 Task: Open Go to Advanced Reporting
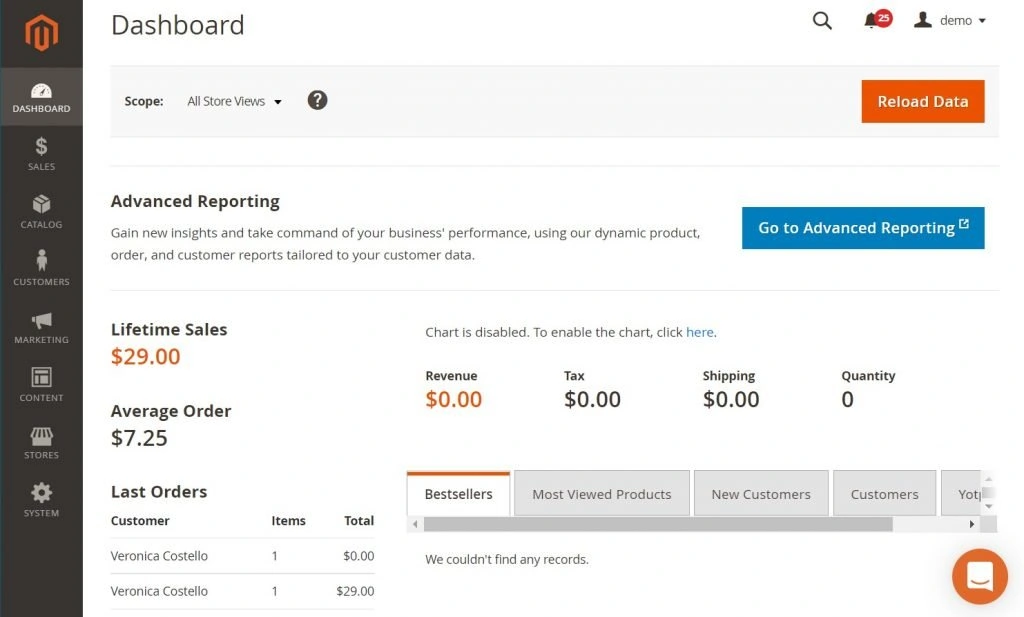point(862,228)
